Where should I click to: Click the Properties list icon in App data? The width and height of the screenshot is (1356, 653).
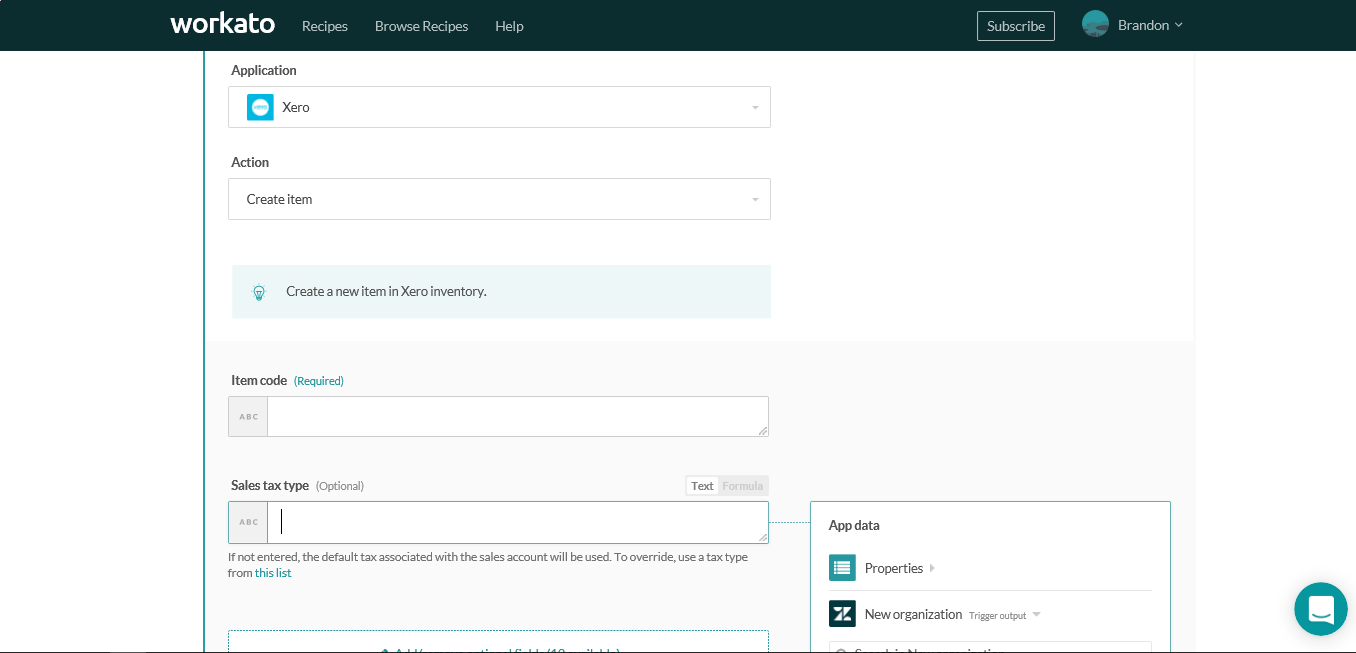click(x=842, y=568)
